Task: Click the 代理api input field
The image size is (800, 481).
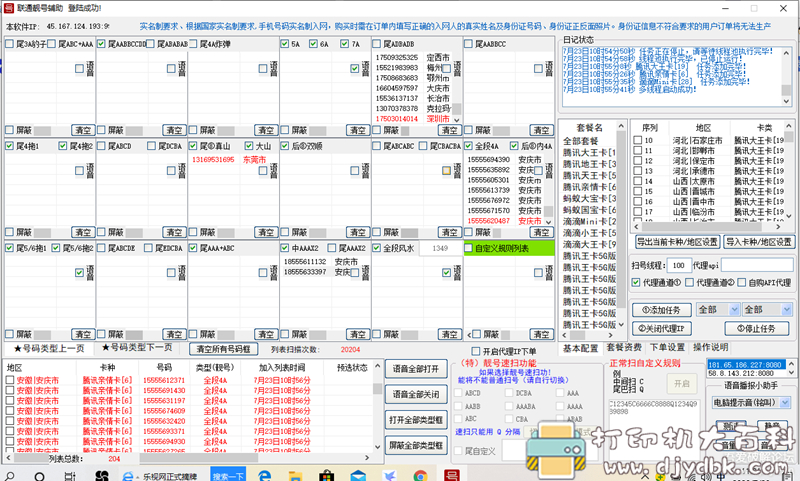Action: coord(757,265)
